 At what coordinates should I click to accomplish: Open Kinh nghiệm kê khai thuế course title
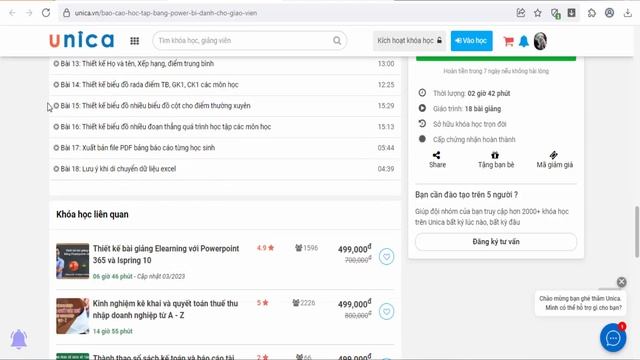coord(165,309)
